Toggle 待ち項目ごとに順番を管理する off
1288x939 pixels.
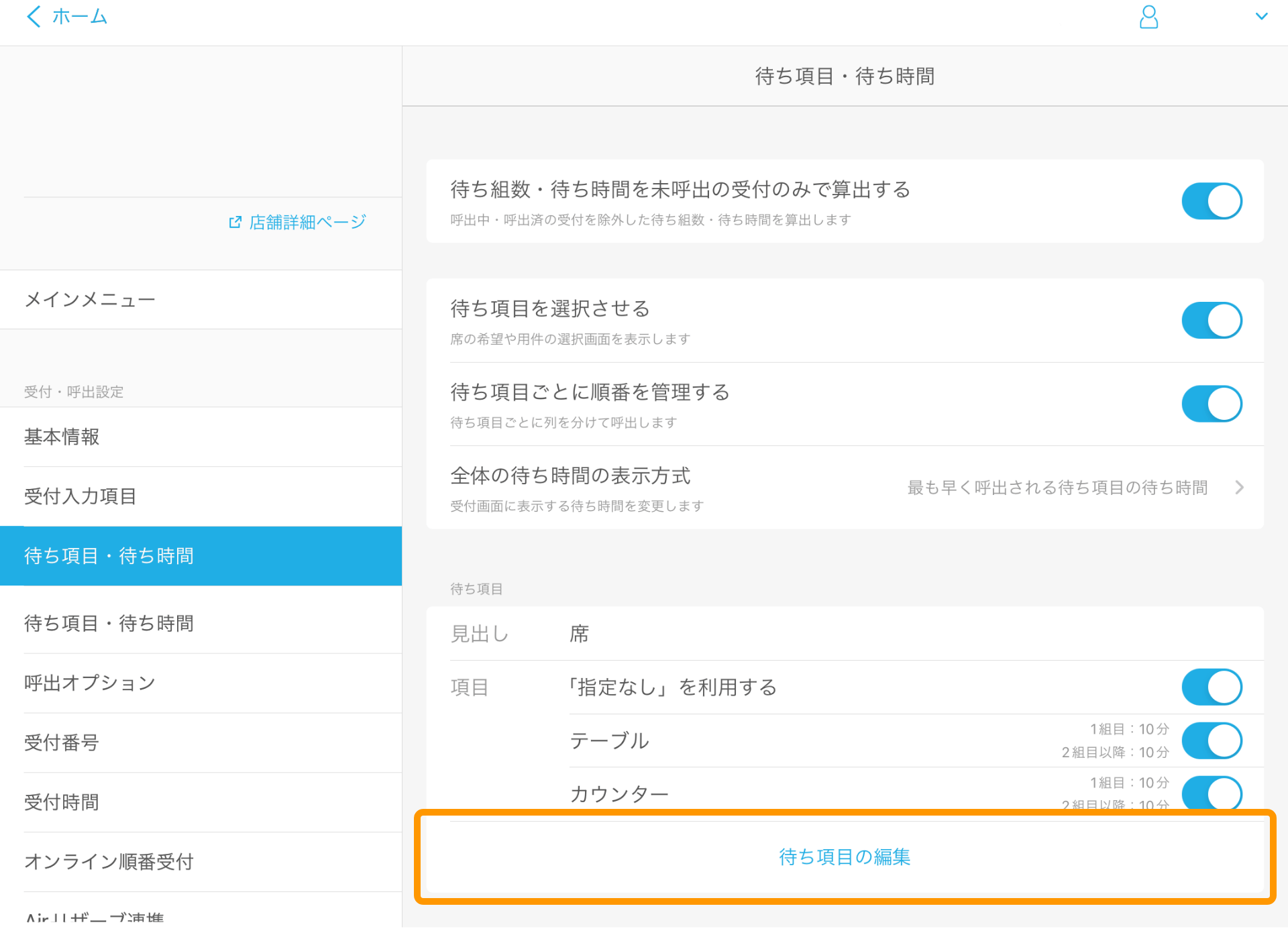point(1212,403)
